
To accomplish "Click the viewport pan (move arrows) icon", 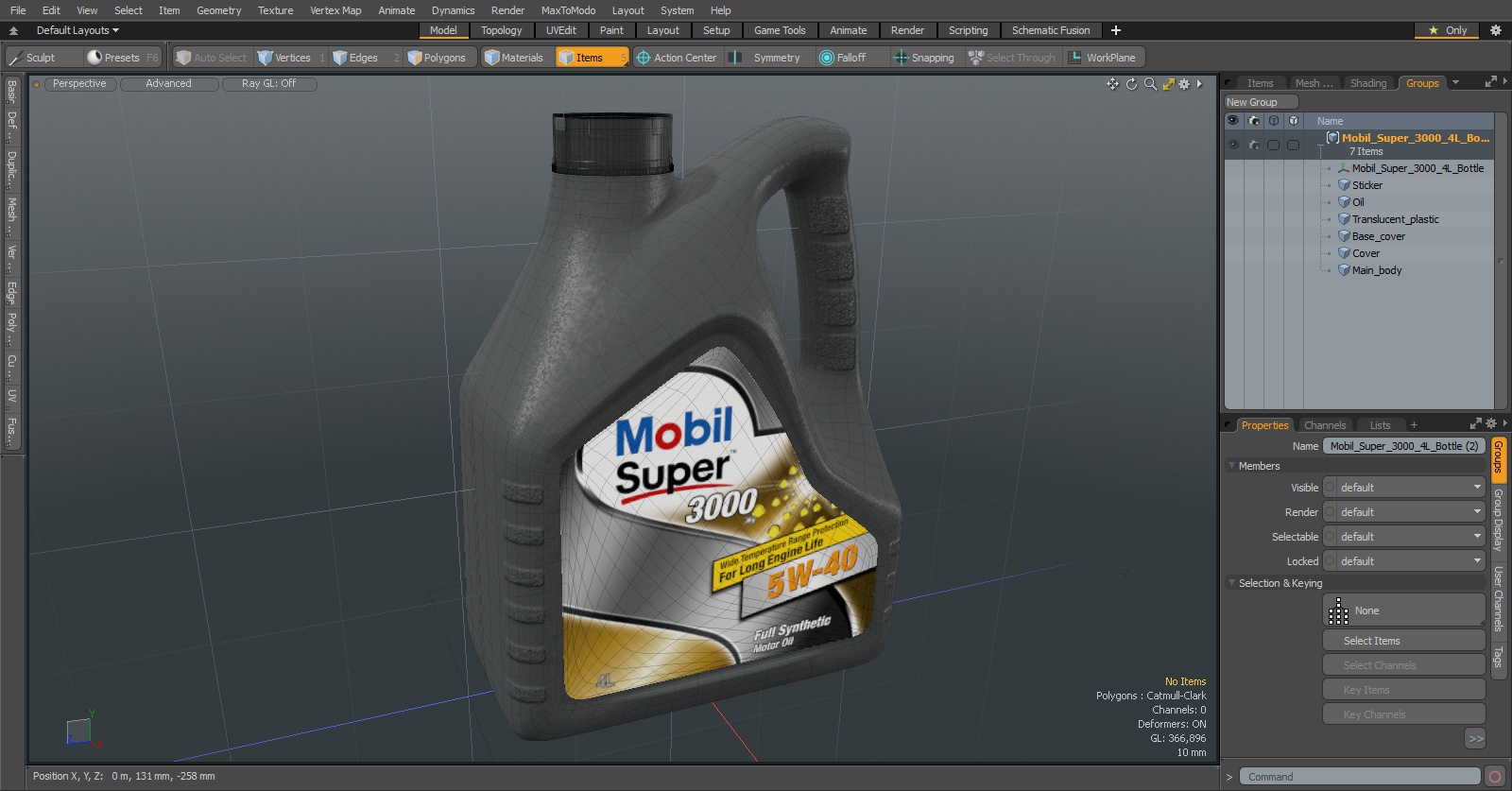I will 1112,84.
